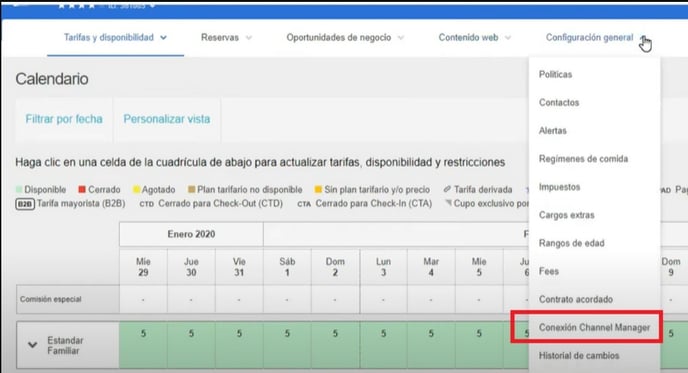Open the Oportunidades de negocio menu
Image resolution: width=688 pixels, height=373 pixels.
pyautogui.click(x=345, y=37)
